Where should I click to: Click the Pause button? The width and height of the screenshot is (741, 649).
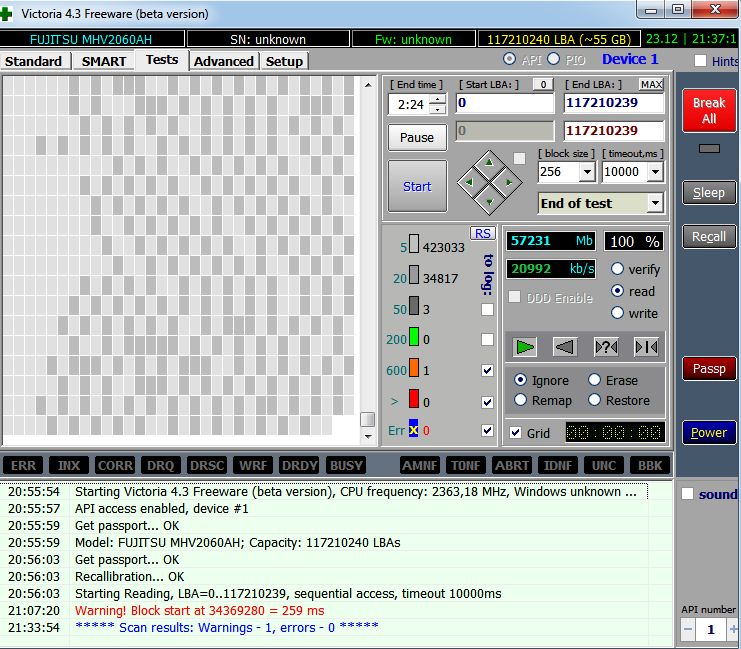(x=417, y=138)
